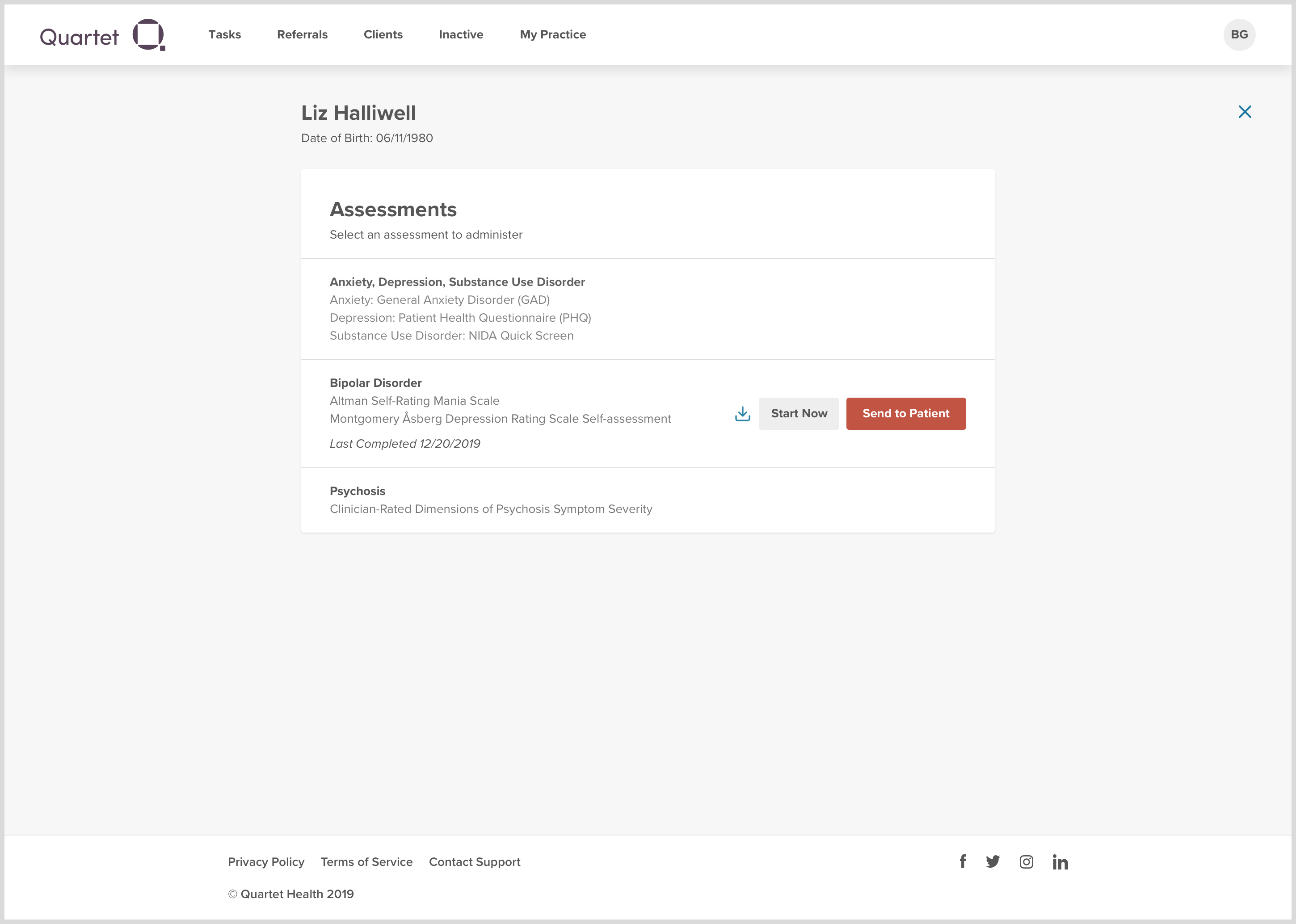Image resolution: width=1296 pixels, height=924 pixels.
Task: Open Quartet's Instagram page
Action: point(1026,862)
